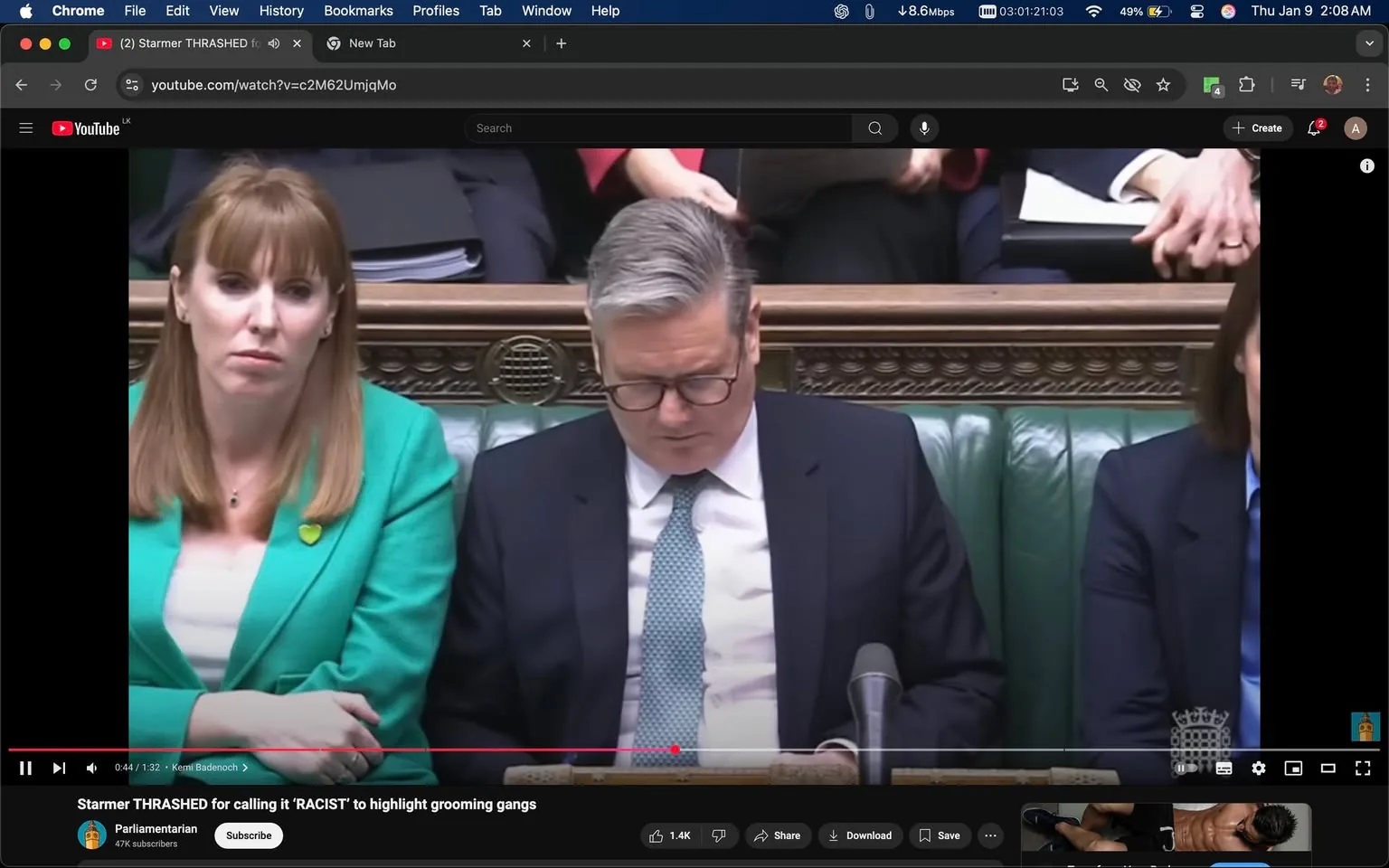
Task: Switch the player to theater mode
Action: [1328, 768]
